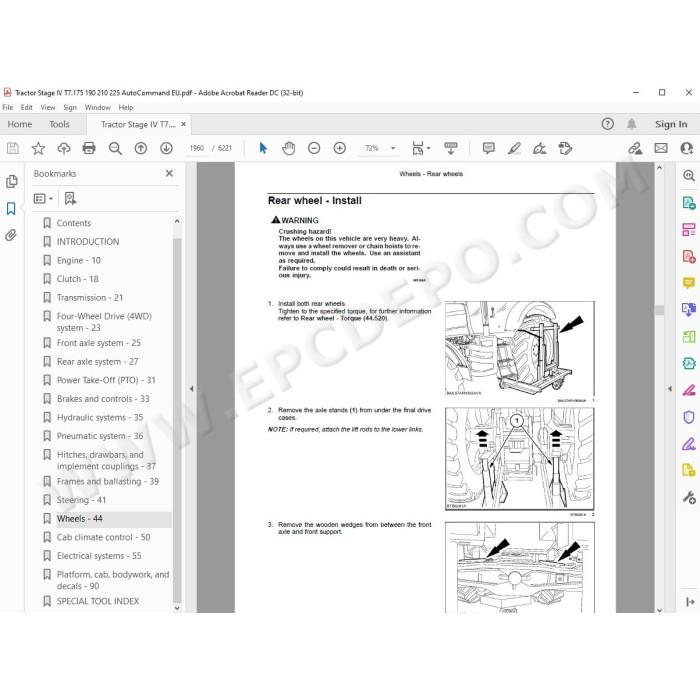Open the Attachments paperclip panel
Viewport: 700px width, 700px height.
click(11, 235)
